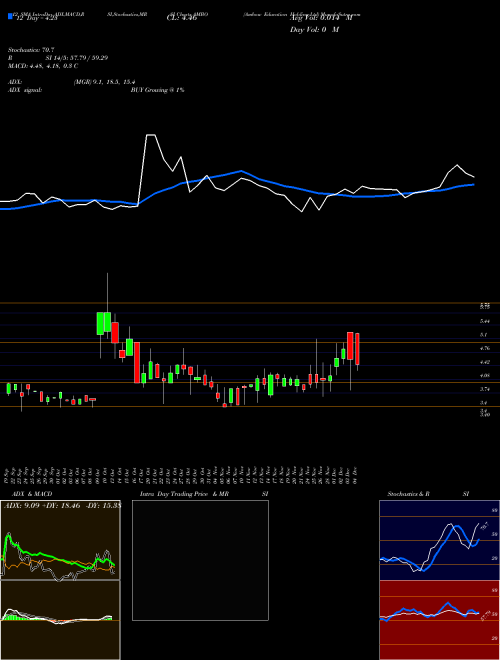This screenshot has height=660, width=500.
Task: Click the 'Stochastics & R' panel title
Action: (x=409, y=494)
